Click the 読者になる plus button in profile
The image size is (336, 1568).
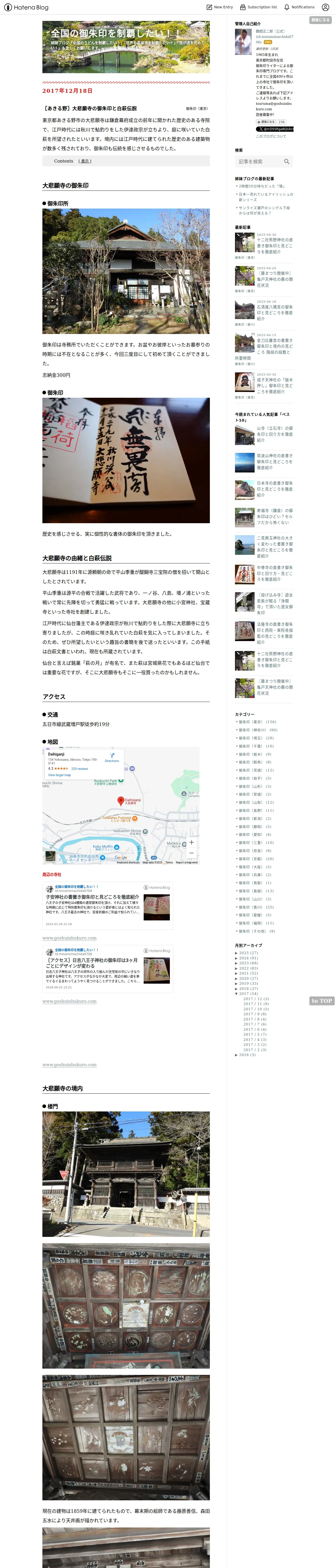pos(266,122)
